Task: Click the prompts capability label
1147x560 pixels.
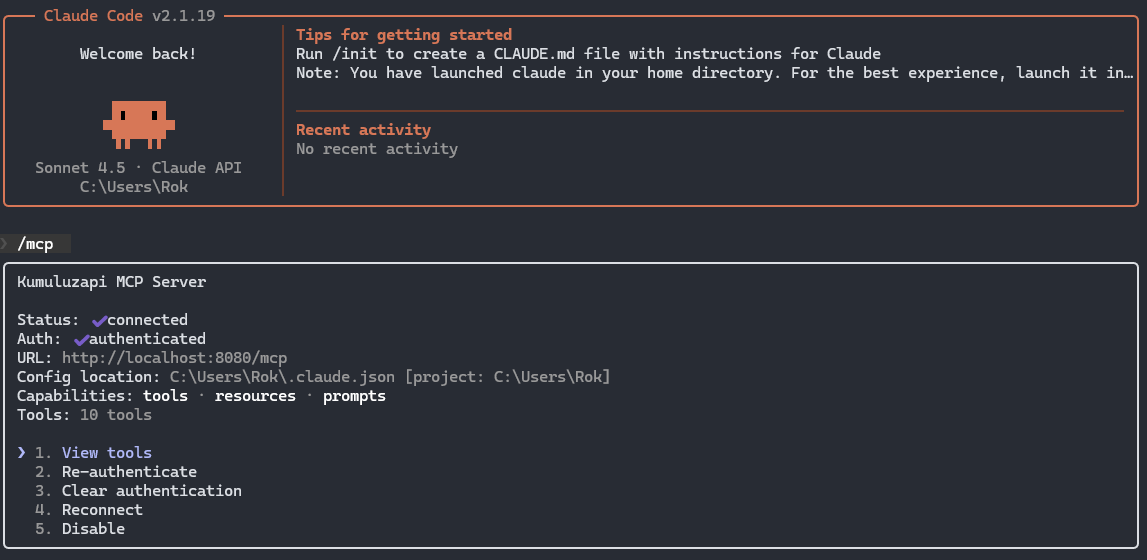Action: click(x=354, y=396)
